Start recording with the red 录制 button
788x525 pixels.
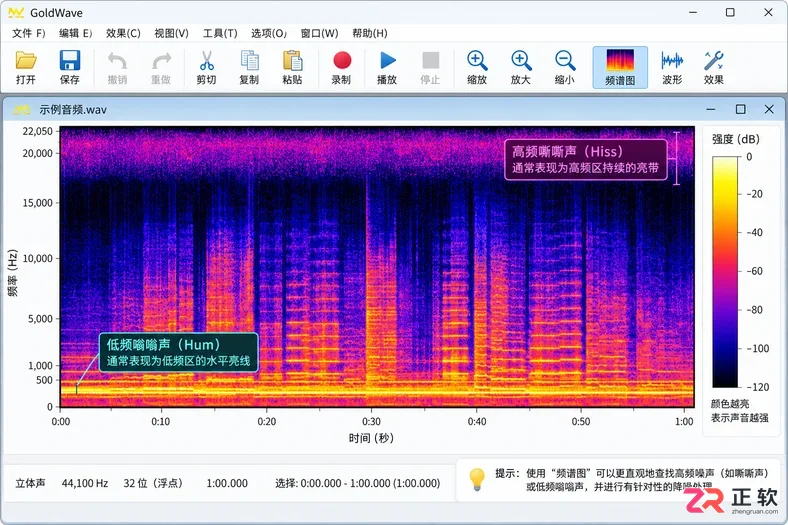coord(342,60)
